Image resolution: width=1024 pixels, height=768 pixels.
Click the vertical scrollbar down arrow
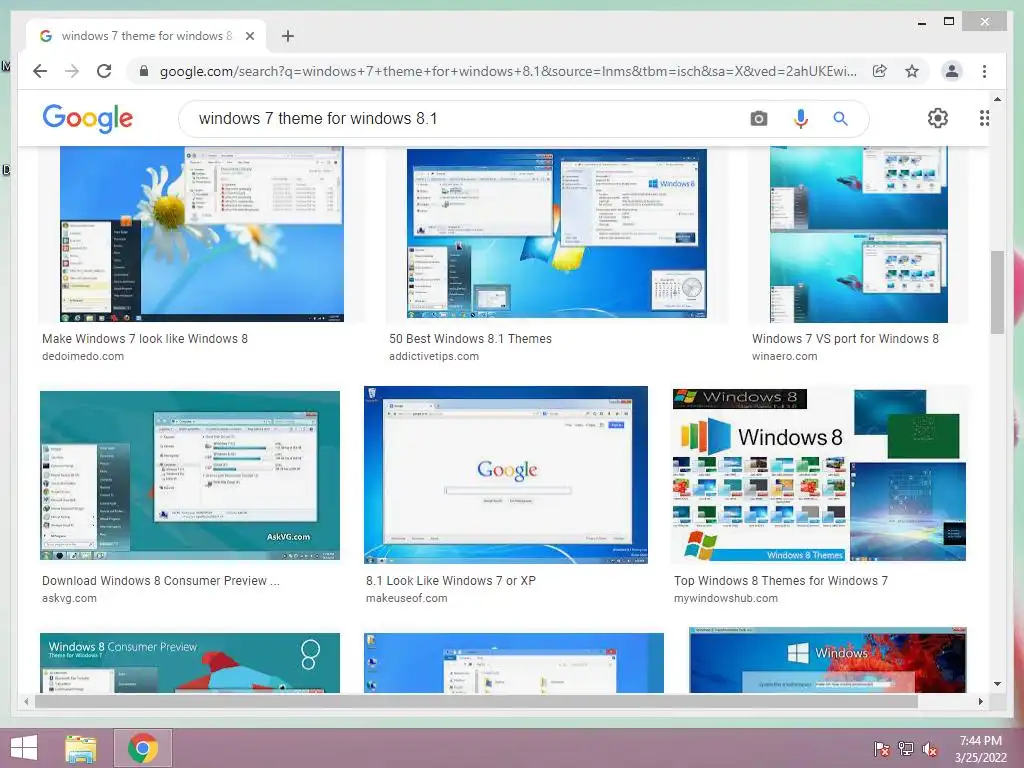click(997, 684)
